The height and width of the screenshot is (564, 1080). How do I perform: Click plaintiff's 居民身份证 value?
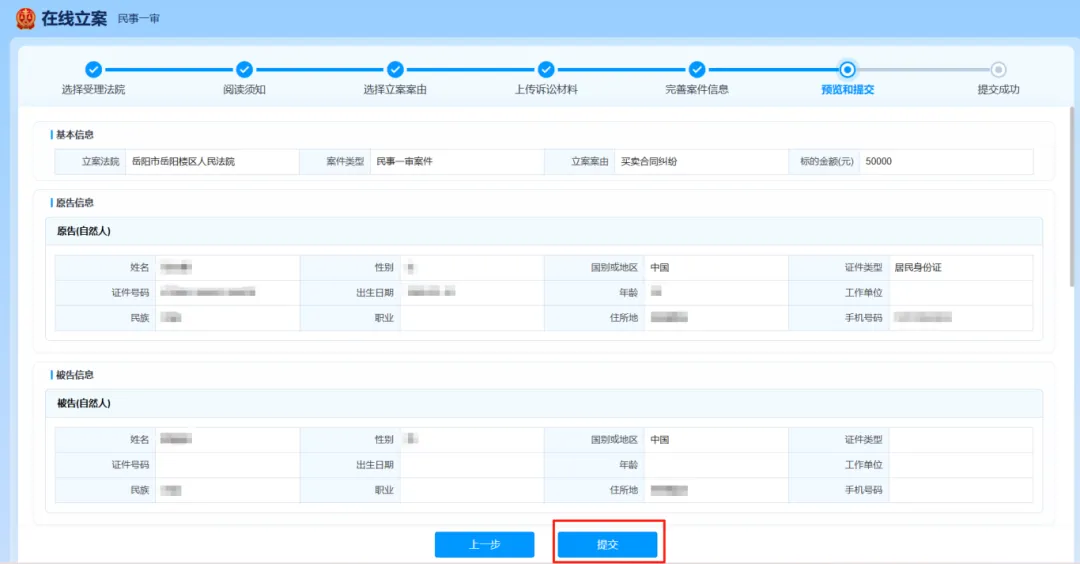pyautogui.click(x=918, y=268)
